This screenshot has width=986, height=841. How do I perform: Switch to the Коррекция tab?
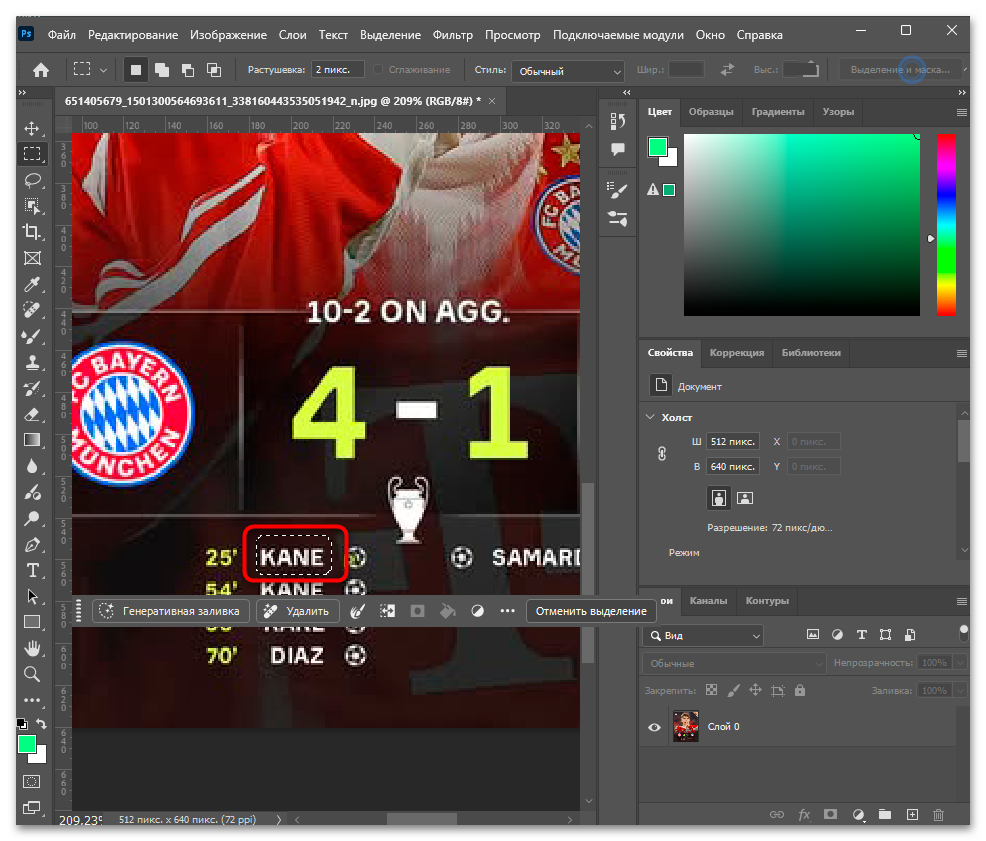click(x=737, y=353)
